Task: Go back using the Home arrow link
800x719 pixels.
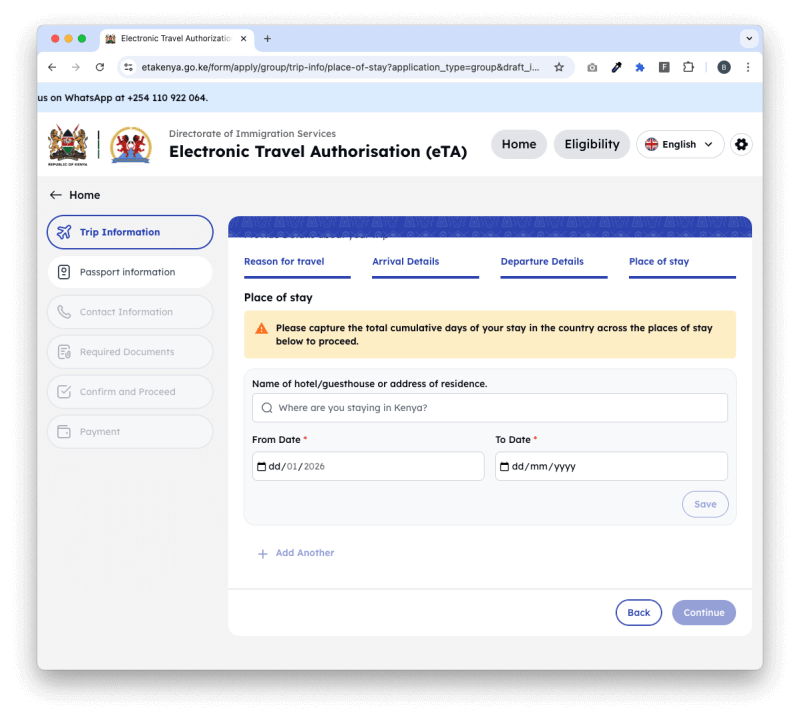Action: 75,195
